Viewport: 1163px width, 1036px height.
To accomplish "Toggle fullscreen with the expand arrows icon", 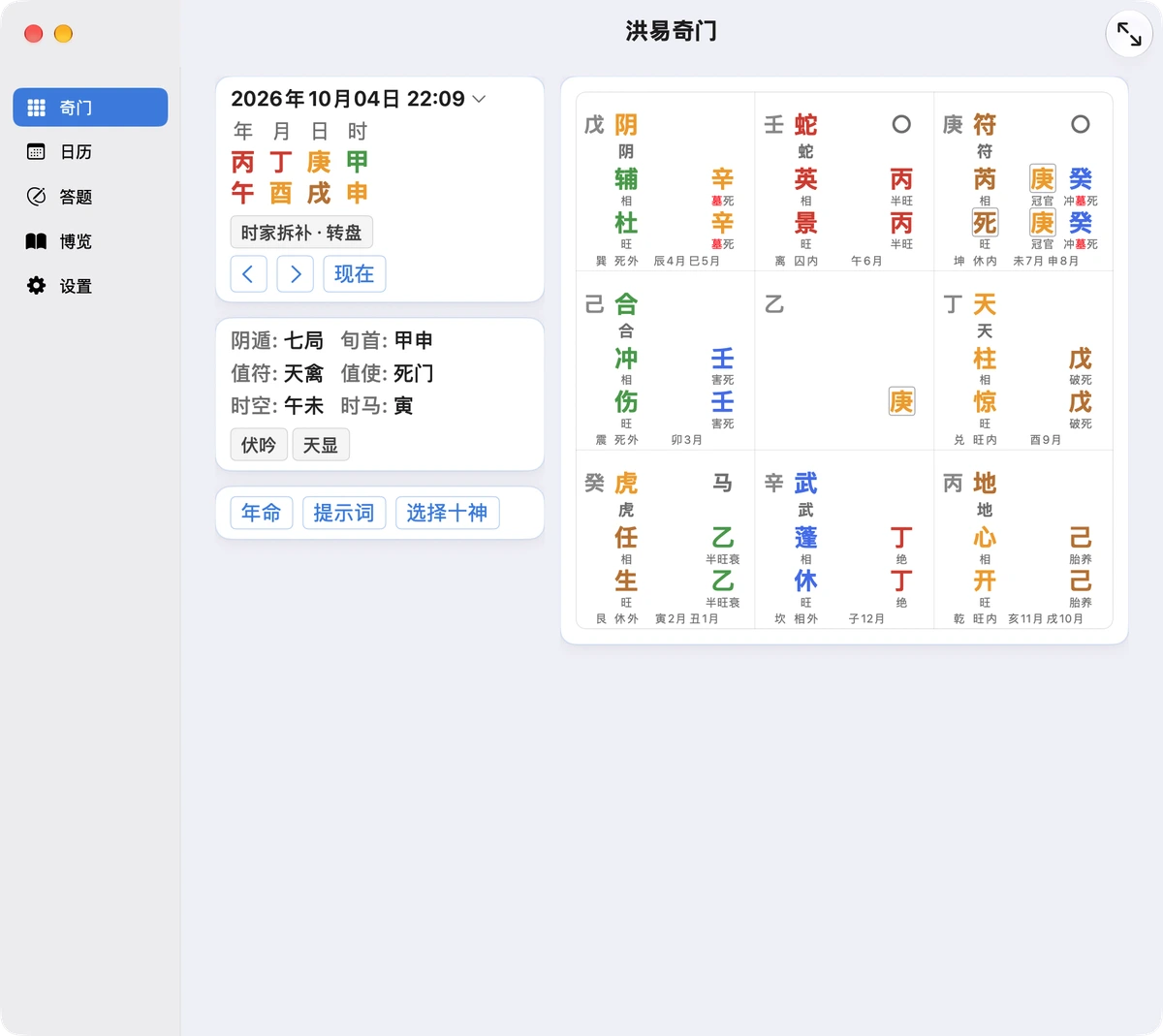I will (1129, 34).
